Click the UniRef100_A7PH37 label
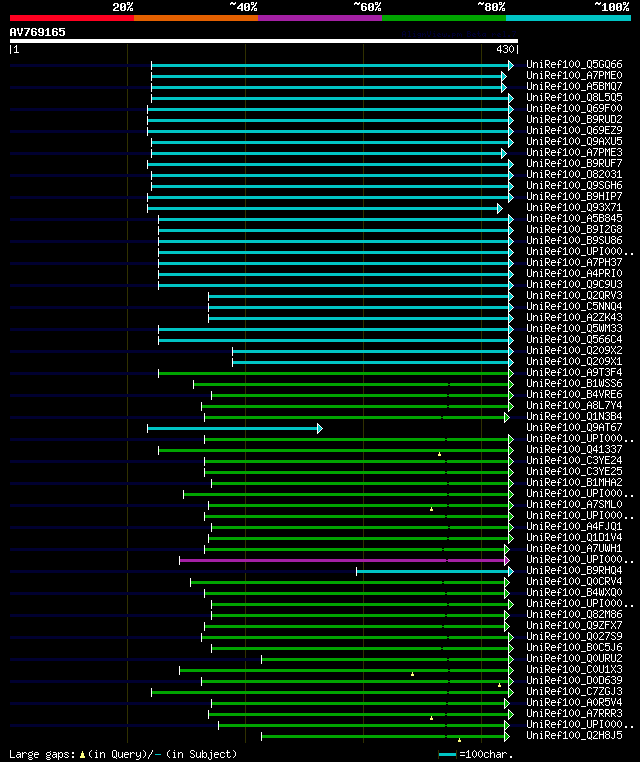Image resolution: width=640 pixels, height=762 pixels. (574, 262)
